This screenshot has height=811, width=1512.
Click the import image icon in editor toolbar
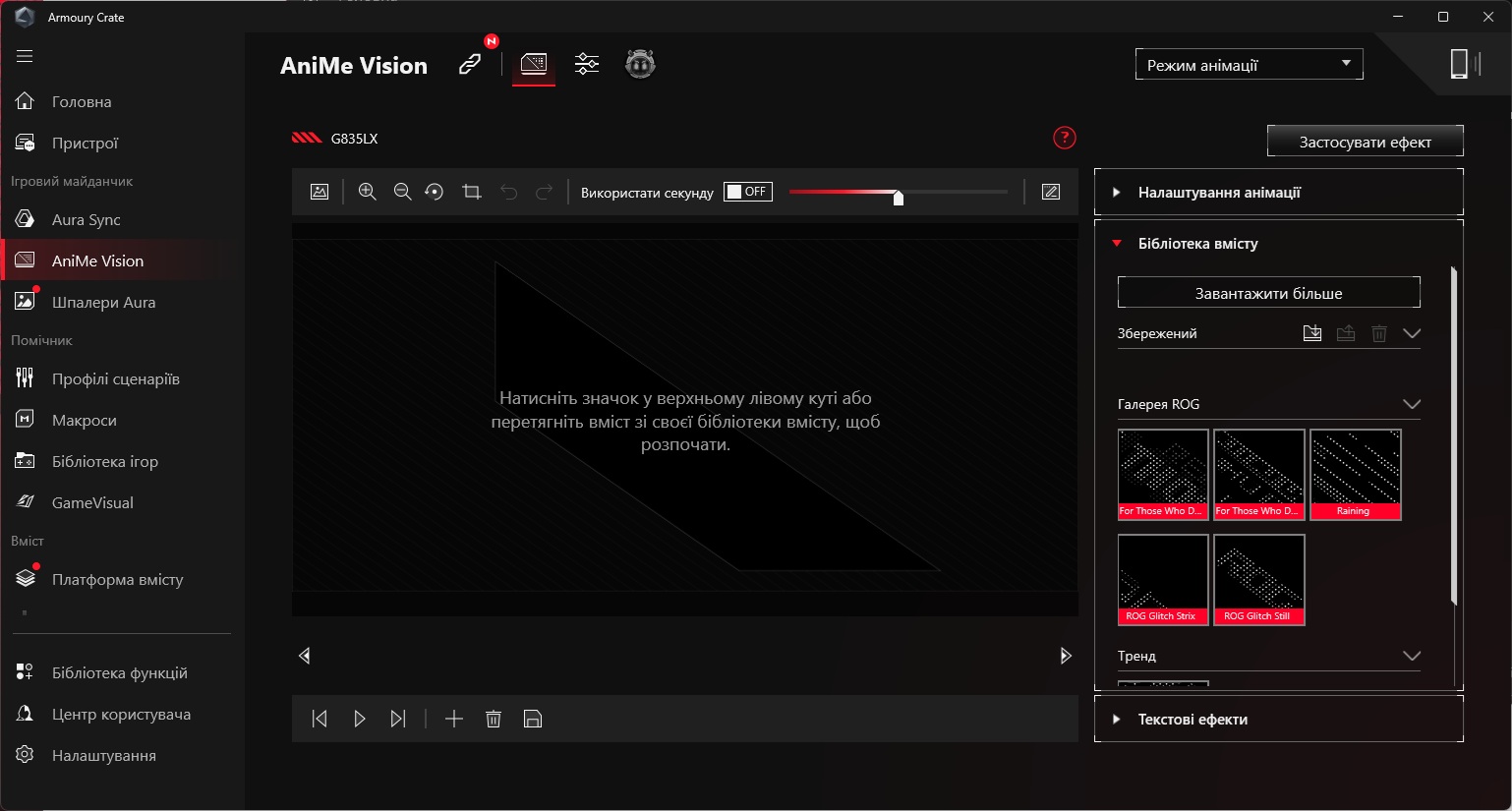(320, 192)
